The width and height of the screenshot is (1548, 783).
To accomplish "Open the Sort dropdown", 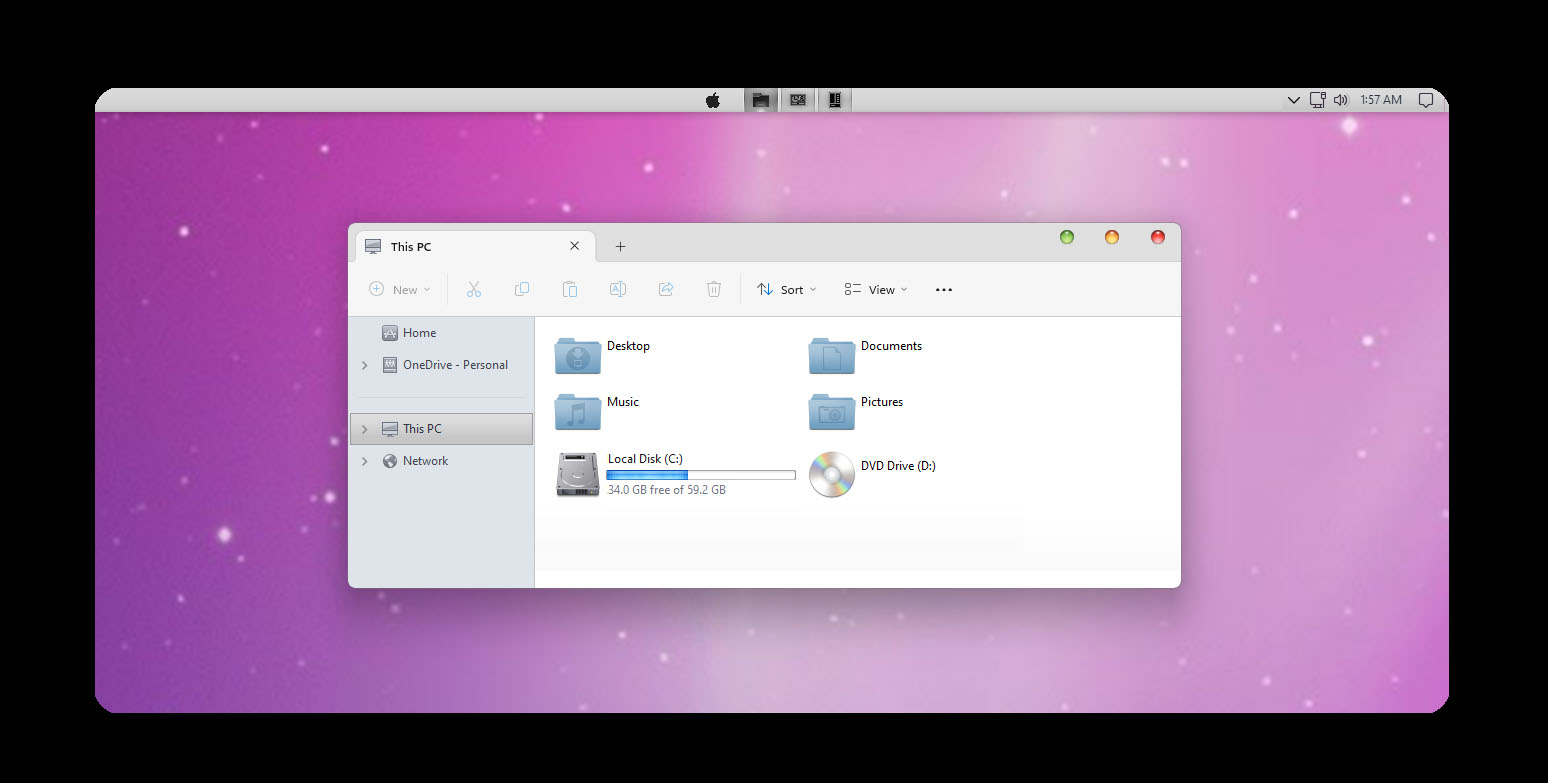I will tap(786, 289).
